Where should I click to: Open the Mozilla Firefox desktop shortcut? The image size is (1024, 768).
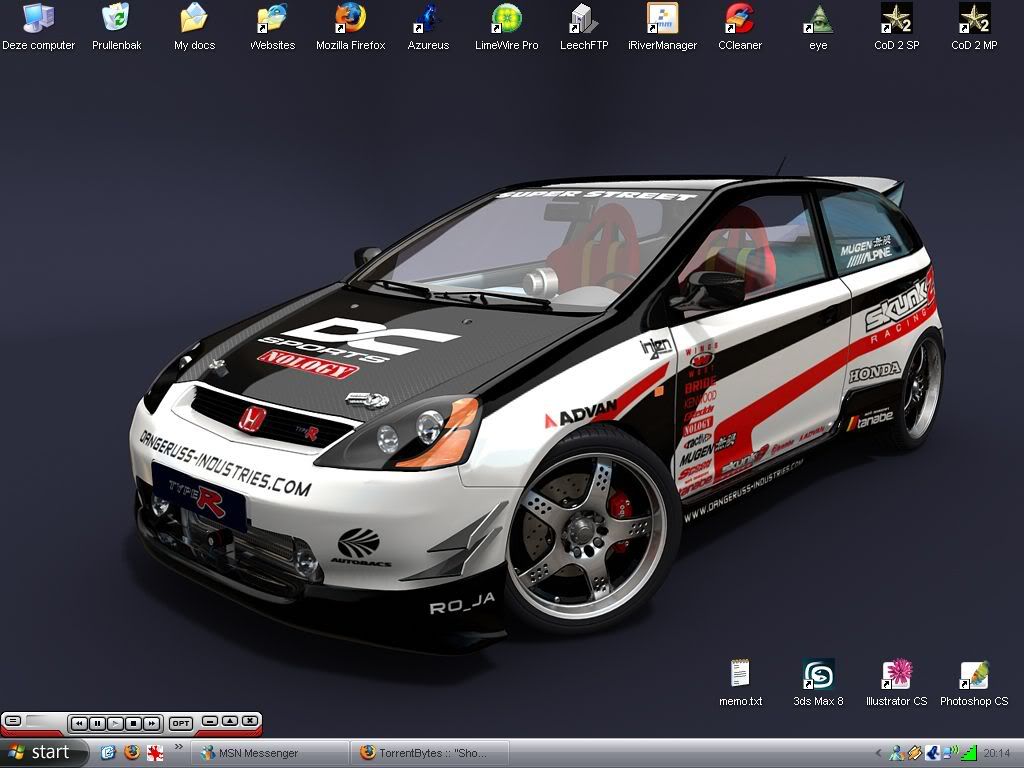(350, 19)
